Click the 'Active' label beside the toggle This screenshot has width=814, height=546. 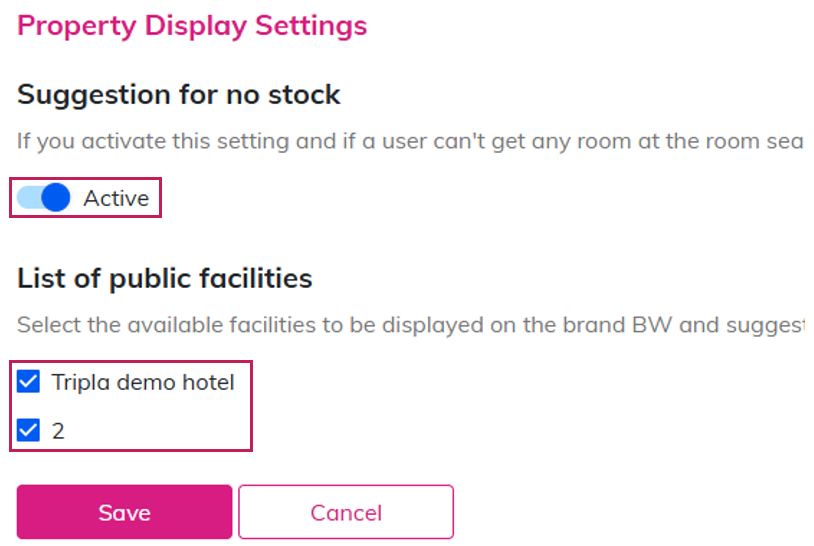116,198
